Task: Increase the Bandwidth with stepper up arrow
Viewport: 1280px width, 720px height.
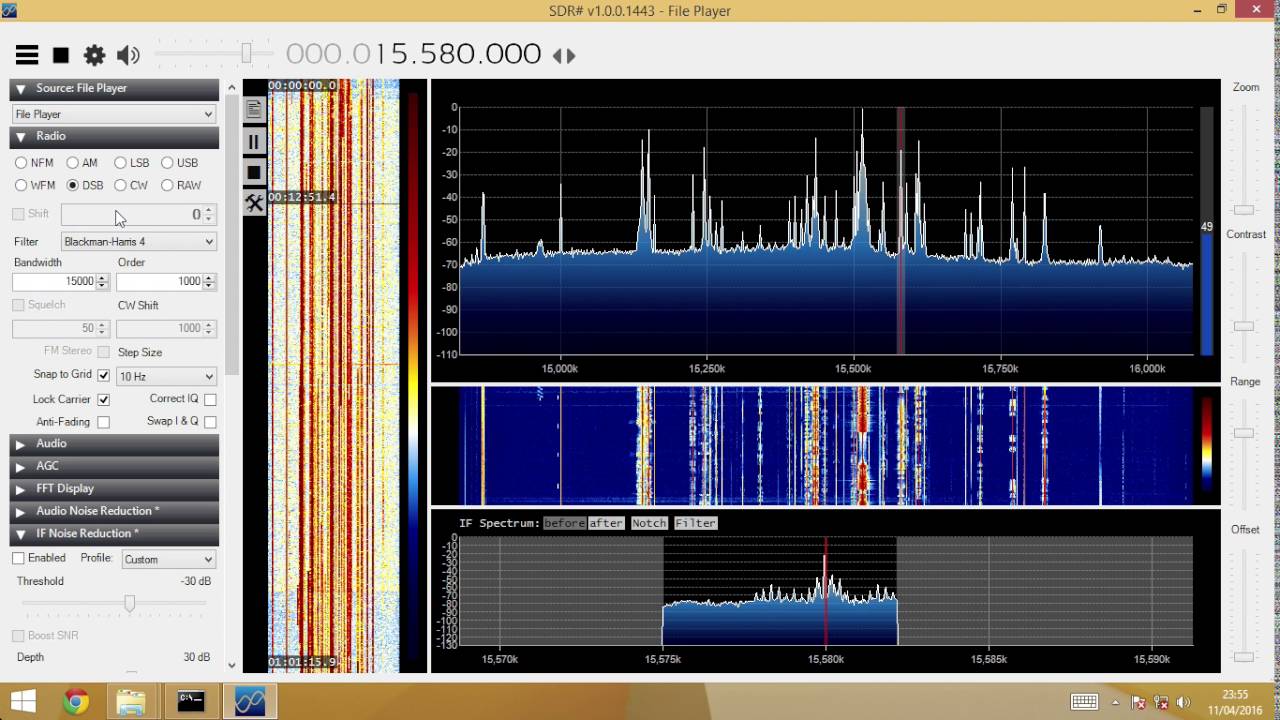Action: click(102, 278)
